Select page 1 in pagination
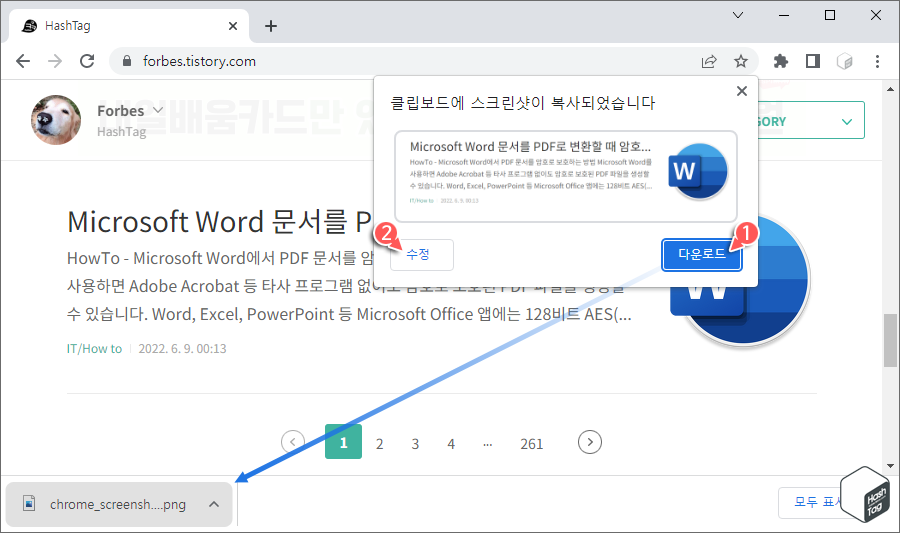 [343, 442]
